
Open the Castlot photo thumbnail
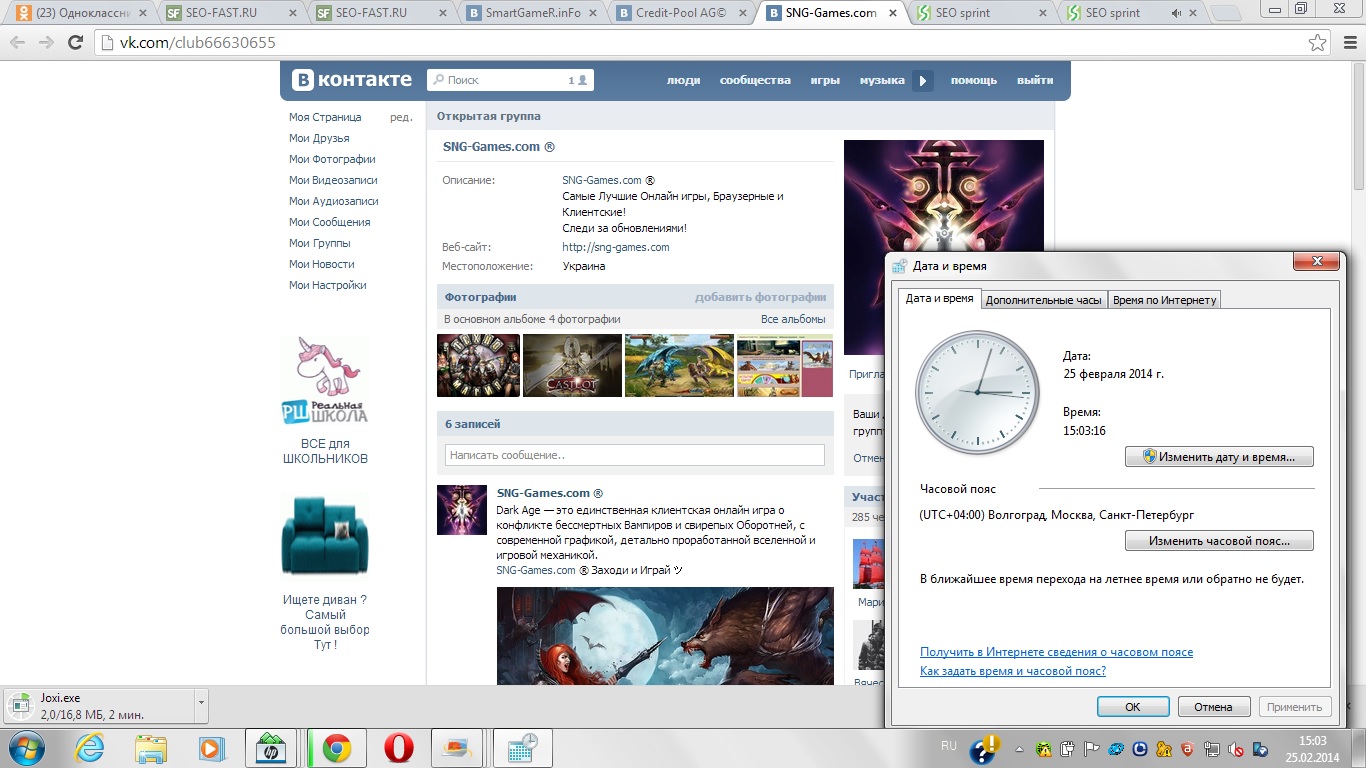click(573, 365)
